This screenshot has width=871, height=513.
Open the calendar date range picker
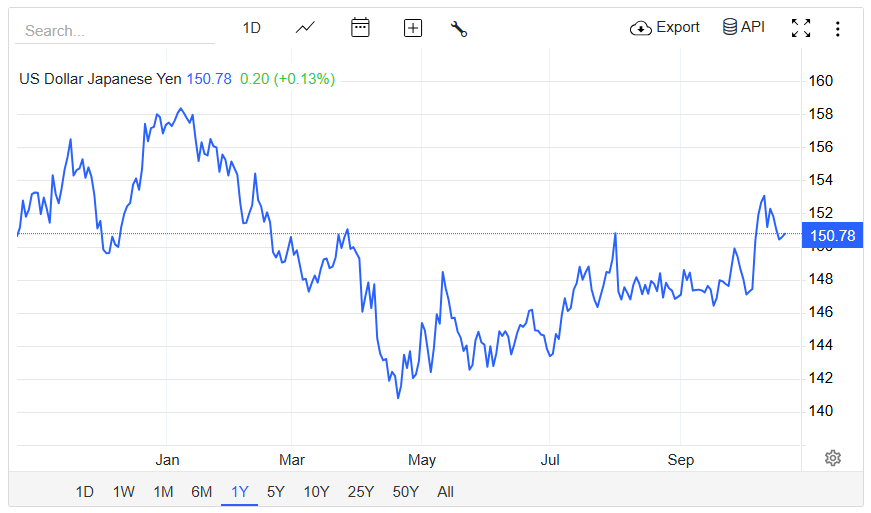tap(360, 28)
